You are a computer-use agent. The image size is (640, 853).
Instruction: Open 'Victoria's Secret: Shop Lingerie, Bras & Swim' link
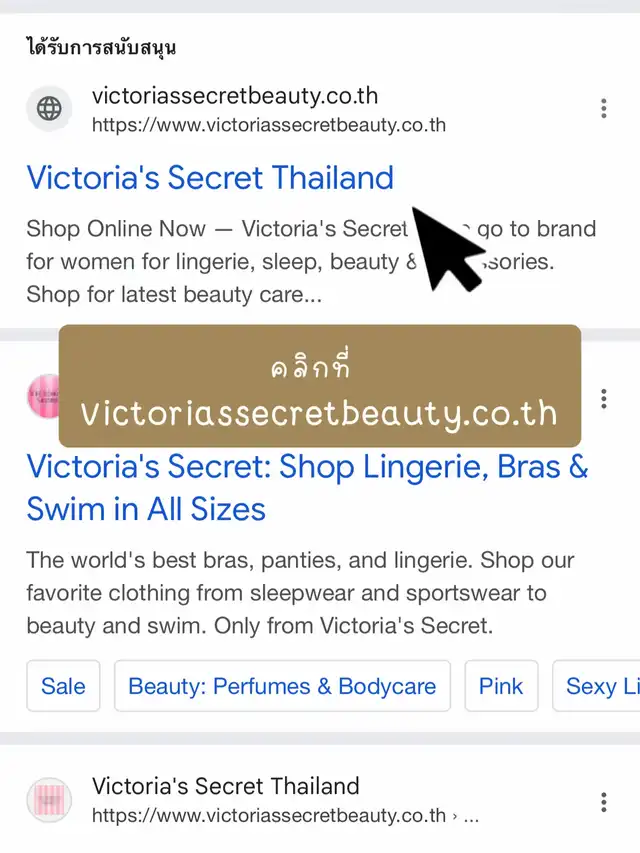pyautogui.click(x=307, y=487)
